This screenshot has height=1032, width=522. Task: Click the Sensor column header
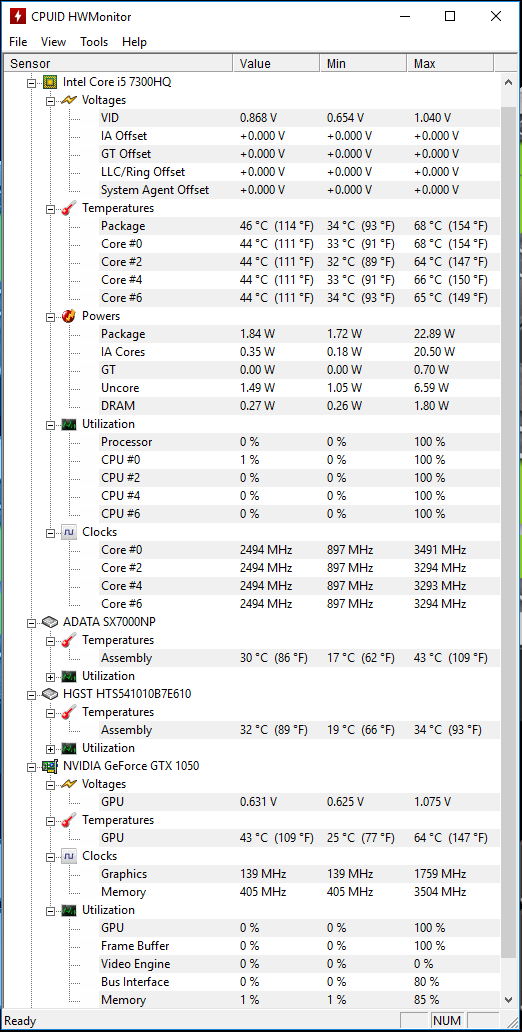[x=118, y=63]
